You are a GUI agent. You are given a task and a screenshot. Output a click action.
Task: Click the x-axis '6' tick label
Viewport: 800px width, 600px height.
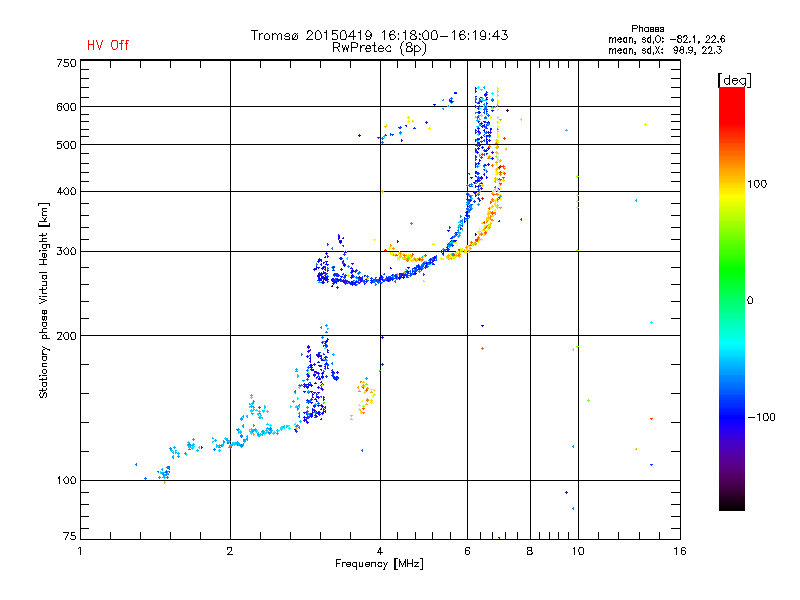click(x=467, y=551)
